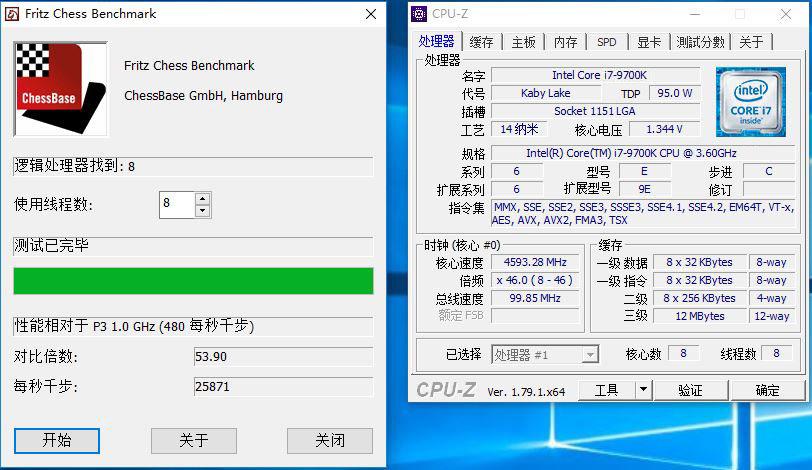Click the 确定 button

pyautogui.click(x=767, y=390)
